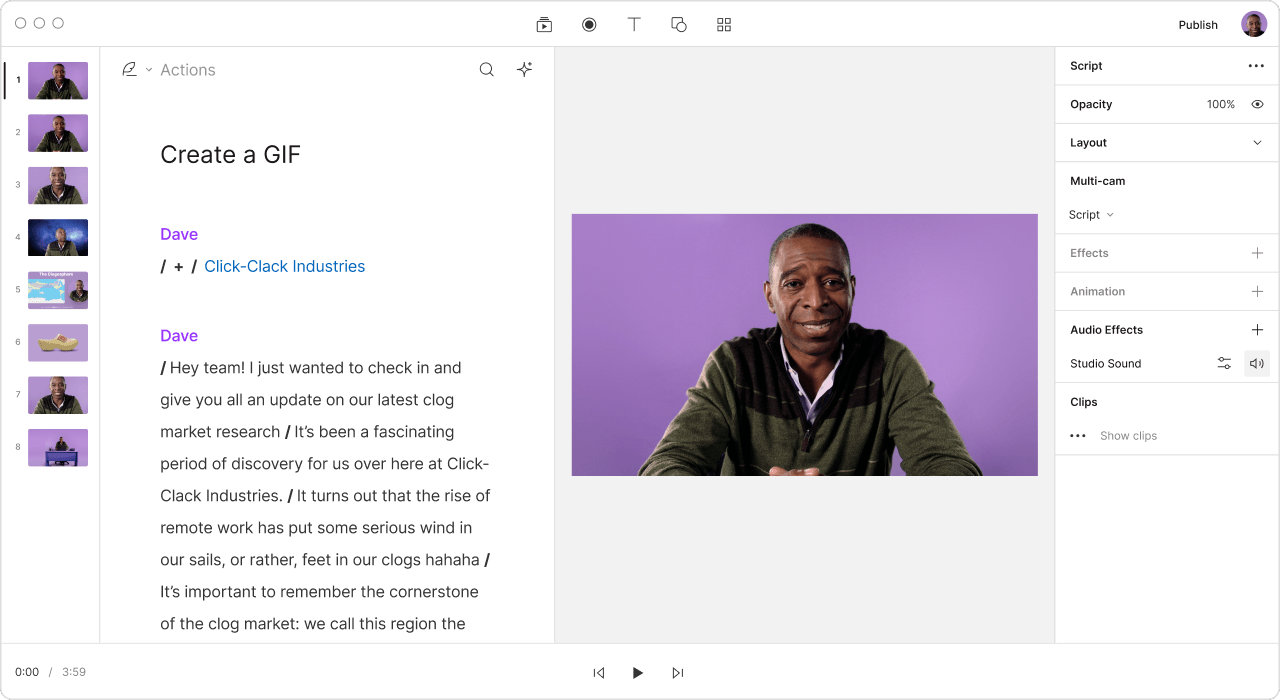Toggle the Opacity visibility eye icon

click(x=1257, y=104)
